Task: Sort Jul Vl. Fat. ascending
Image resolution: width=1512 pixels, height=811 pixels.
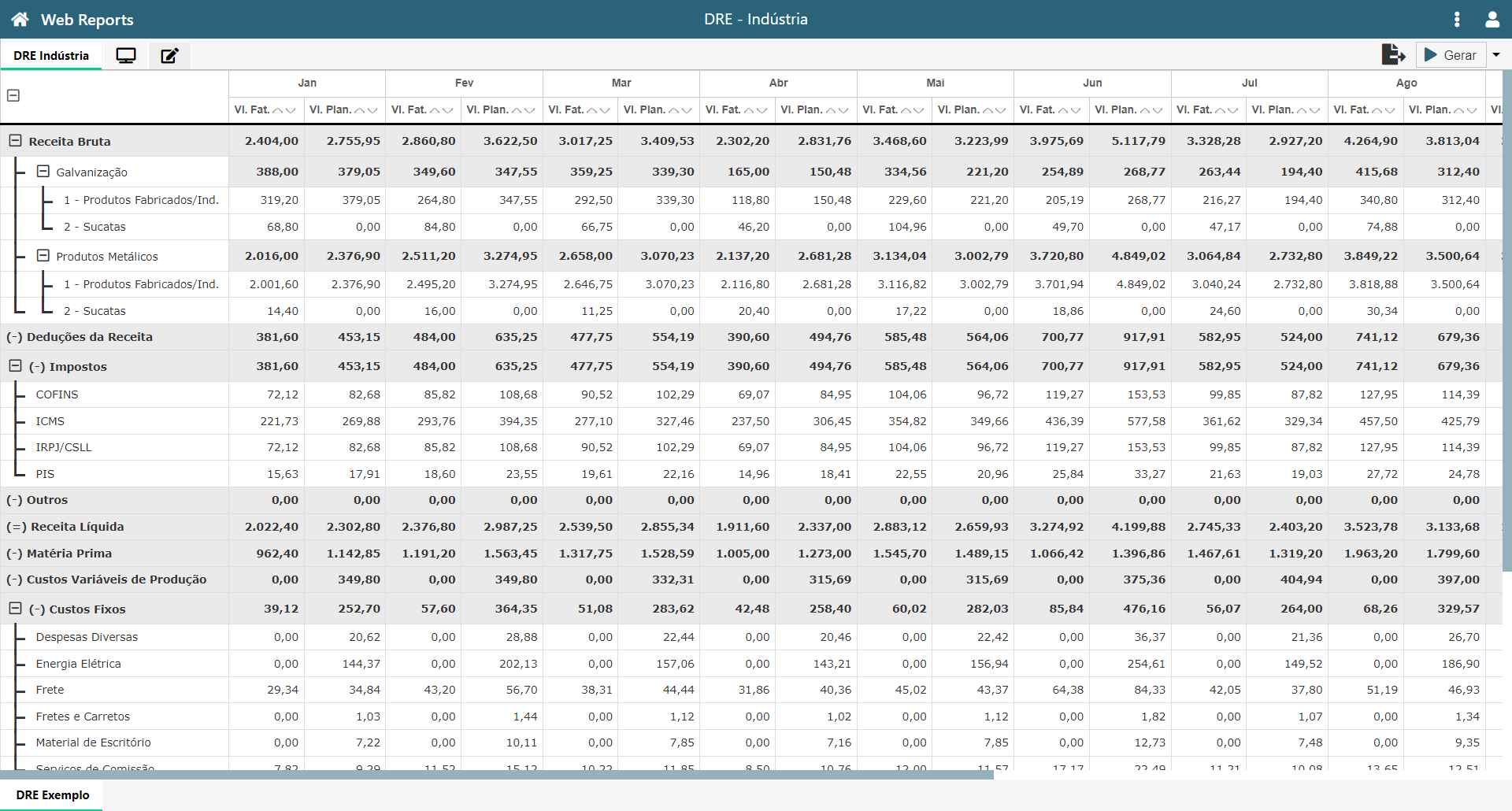Action: (1220, 110)
